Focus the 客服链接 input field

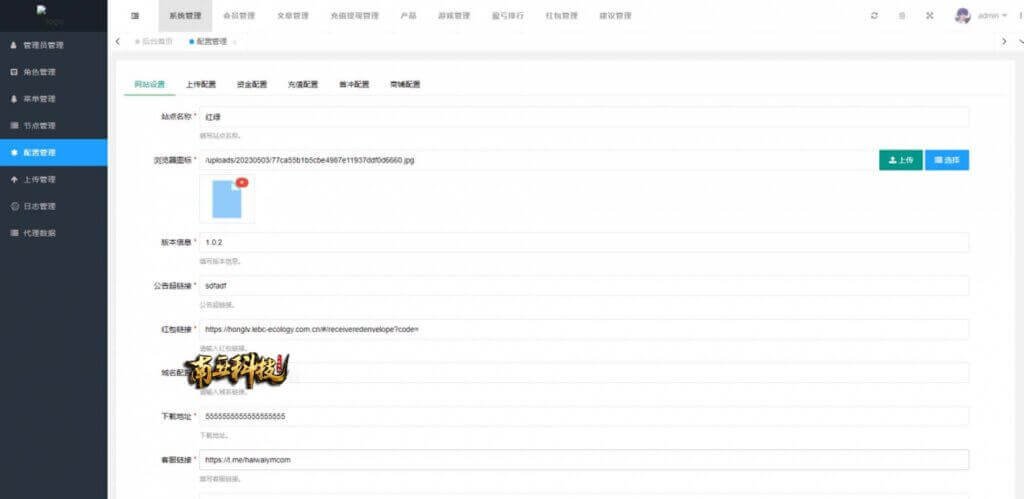coord(584,460)
